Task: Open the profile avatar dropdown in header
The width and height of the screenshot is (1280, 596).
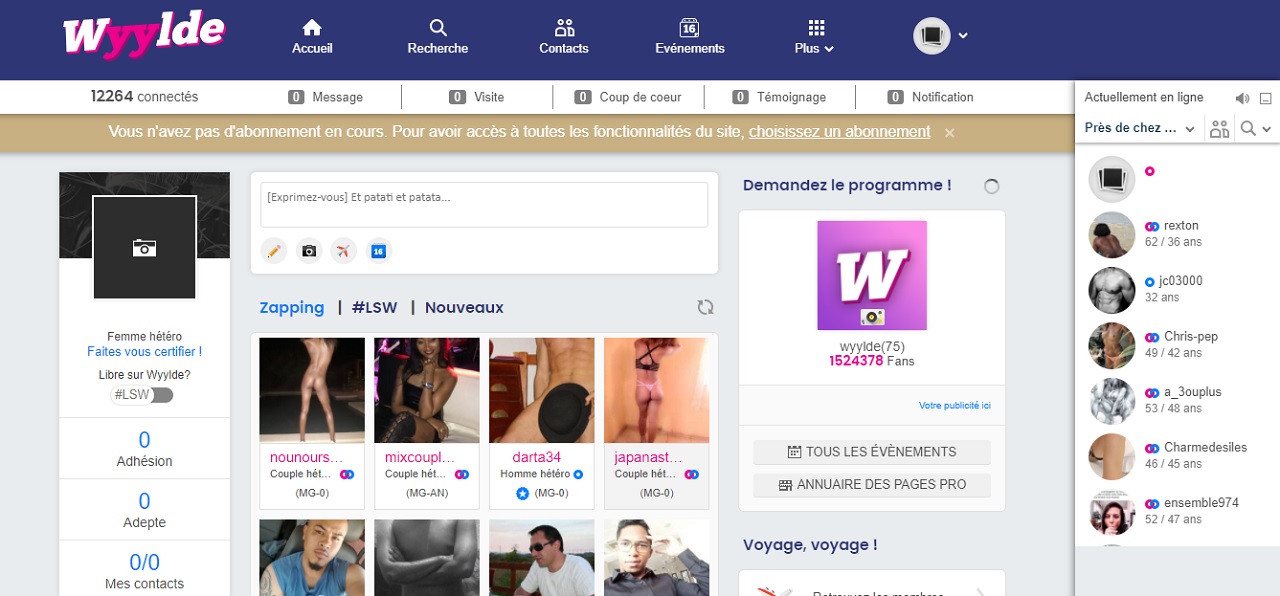Action: [940, 36]
